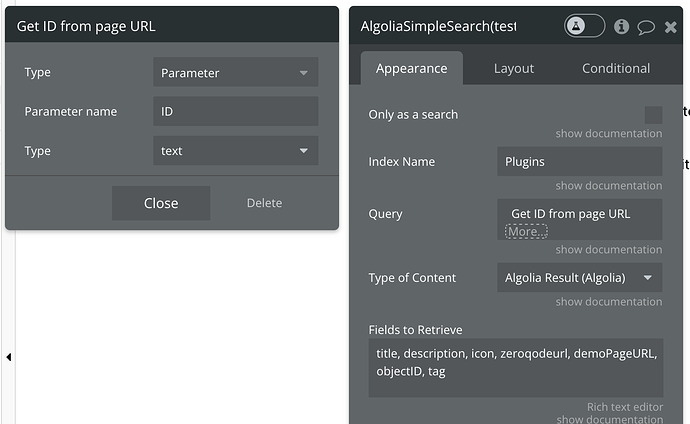The height and width of the screenshot is (424, 690).
Task: Click the Get ID from page URL popup title
Action: (x=86, y=26)
